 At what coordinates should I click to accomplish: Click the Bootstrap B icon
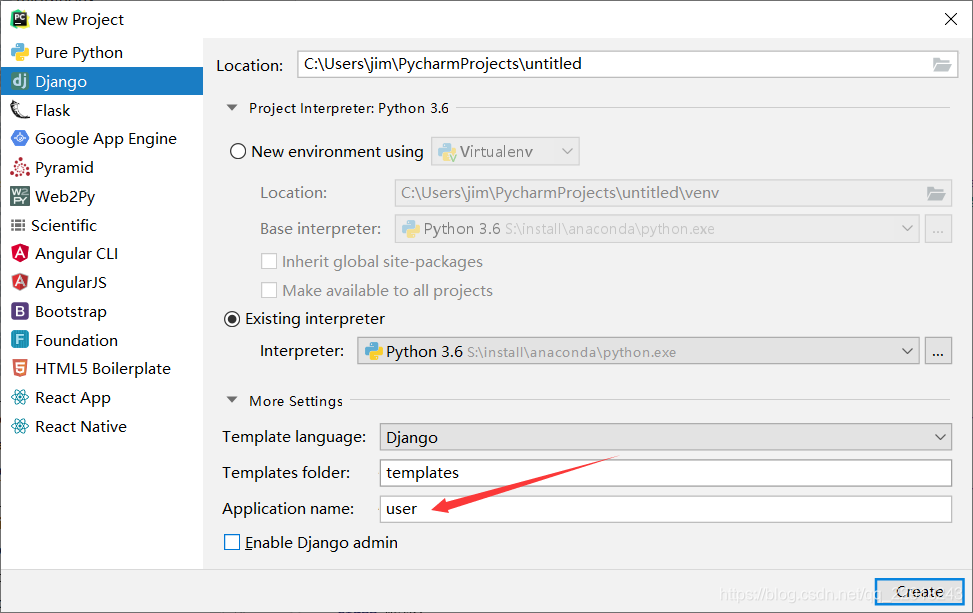[x=20, y=311]
